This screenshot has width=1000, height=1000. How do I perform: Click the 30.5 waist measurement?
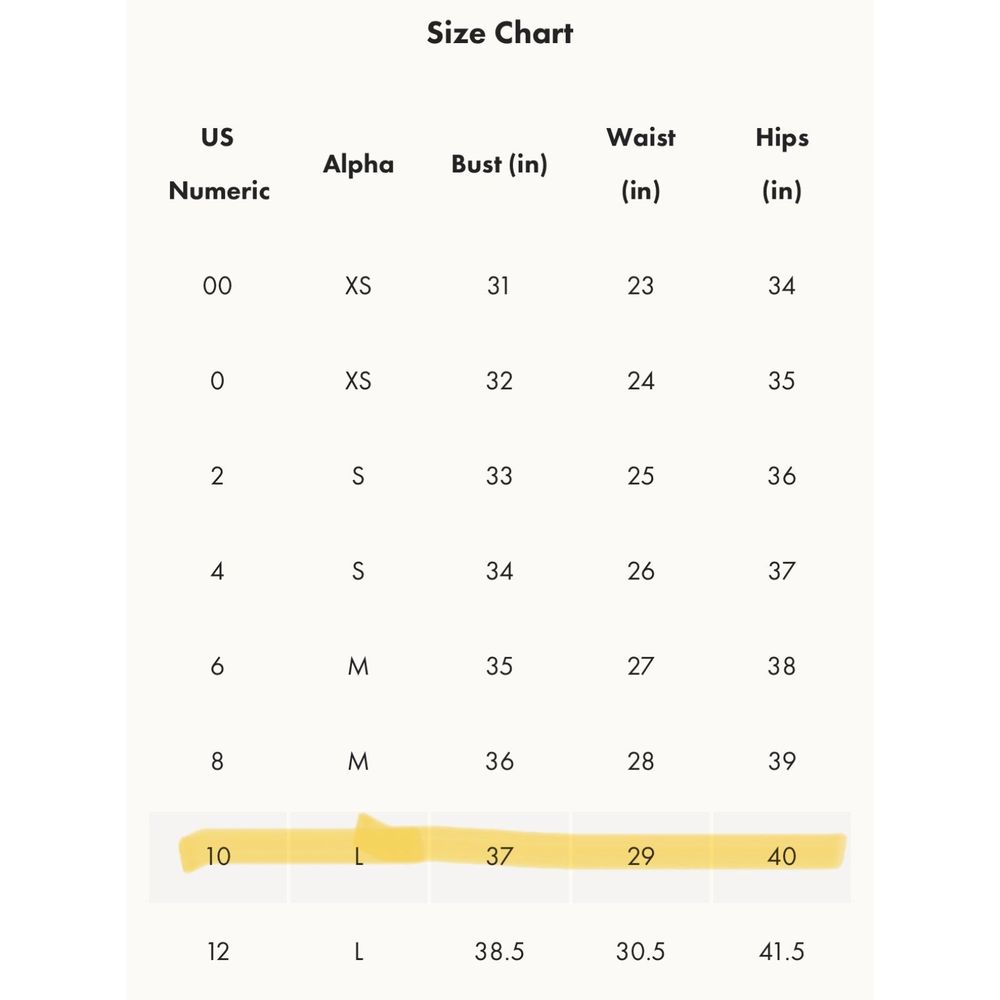[x=640, y=952]
